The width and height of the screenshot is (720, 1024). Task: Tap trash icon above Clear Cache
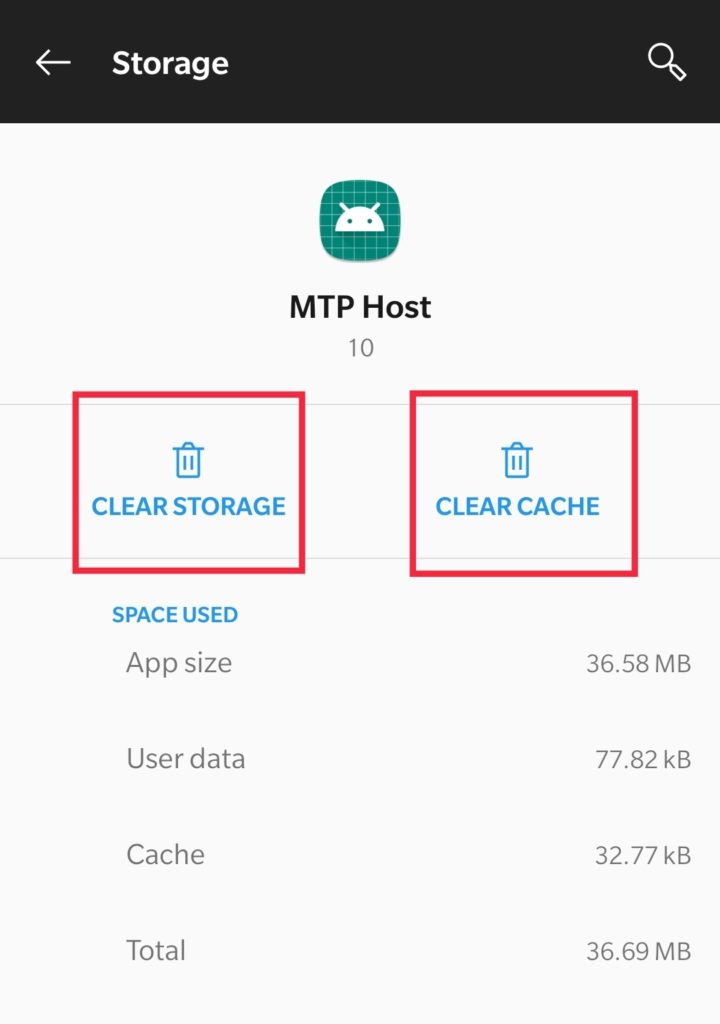point(517,460)
